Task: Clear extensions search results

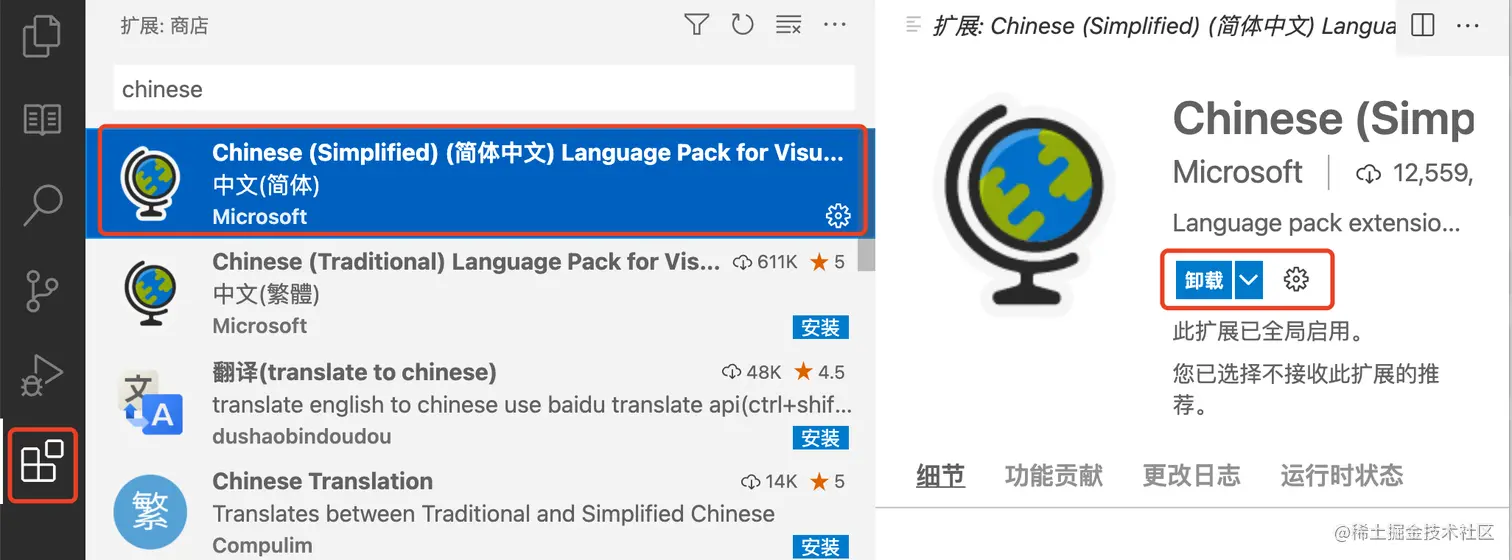Action: [x=789, y=25]
